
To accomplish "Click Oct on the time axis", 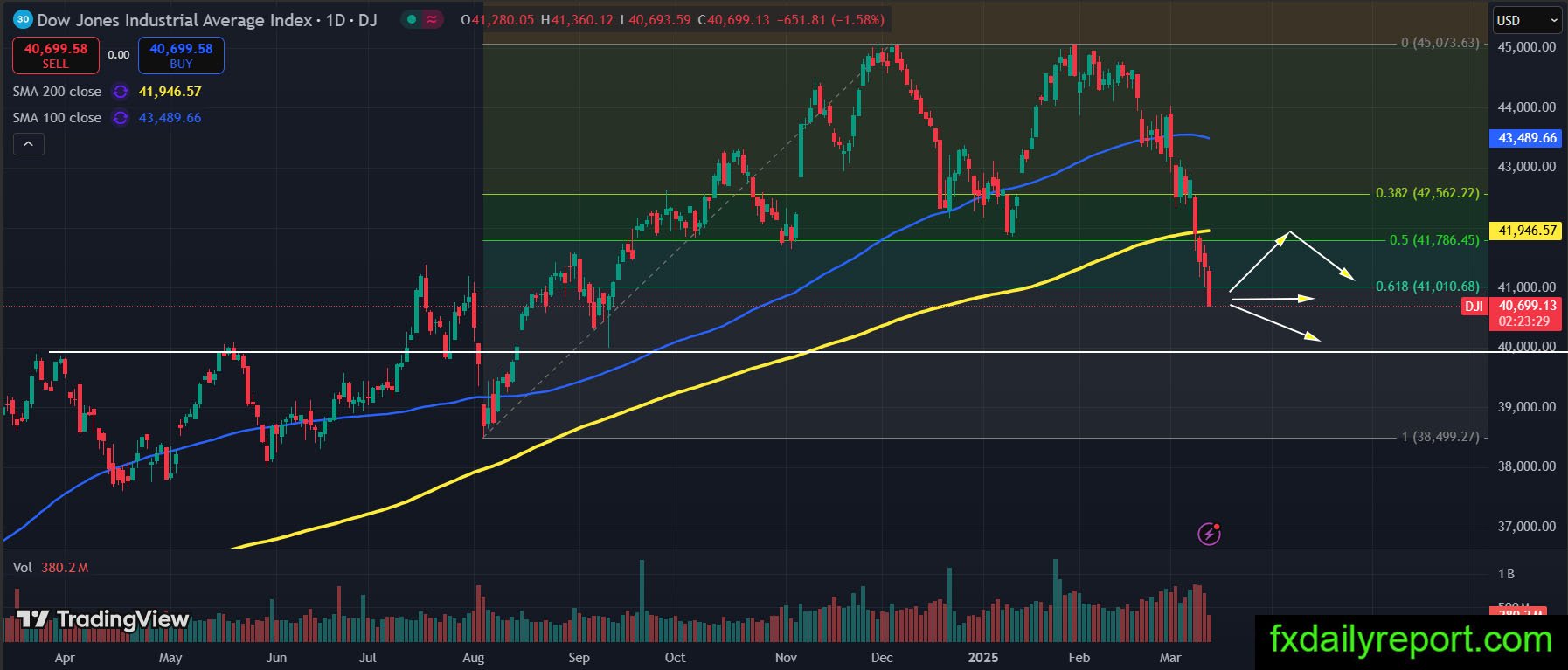I will tap(675, 658).
